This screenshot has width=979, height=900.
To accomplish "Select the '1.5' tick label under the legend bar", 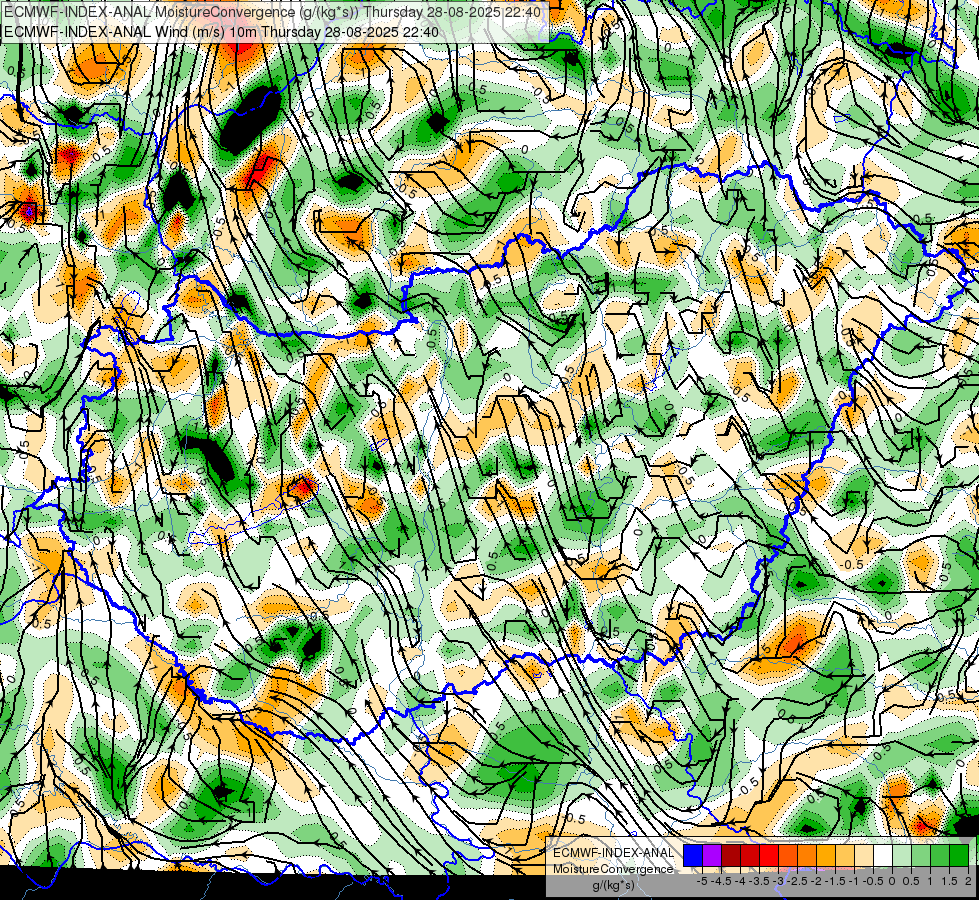I will [950, 881].
